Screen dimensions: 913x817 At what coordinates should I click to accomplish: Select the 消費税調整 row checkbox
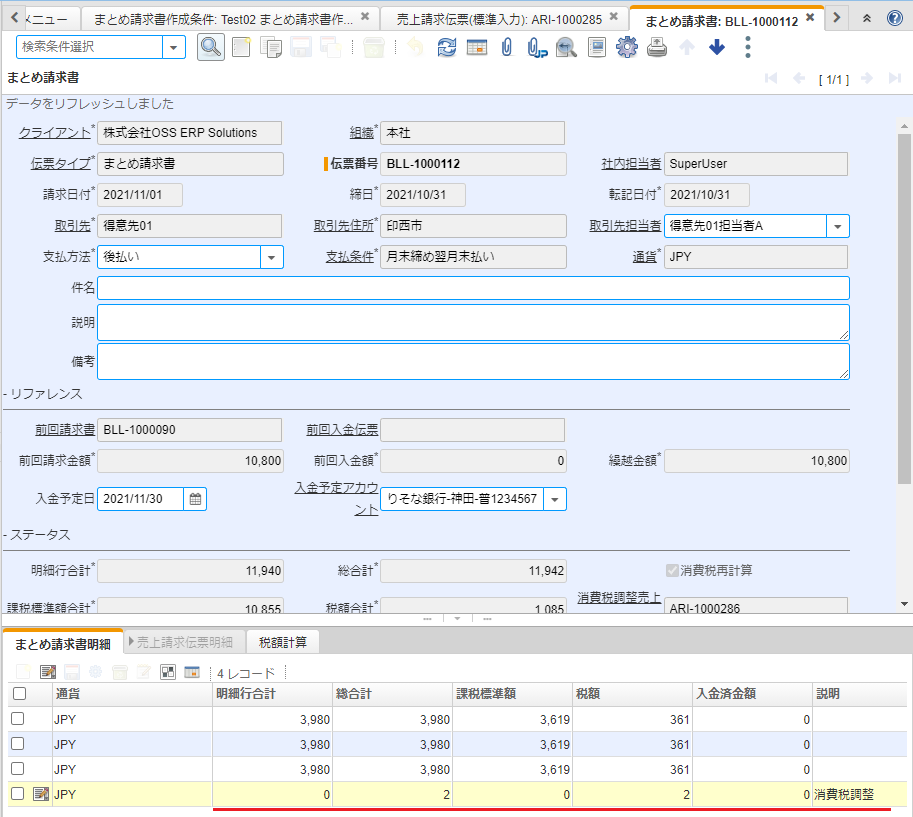[x=18, y=794]
